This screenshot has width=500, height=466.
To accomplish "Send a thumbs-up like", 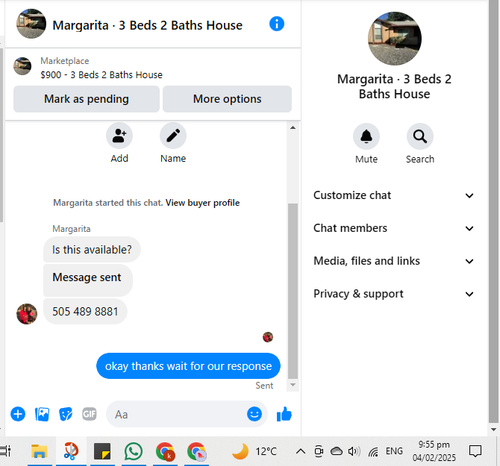I will tap(284, 414).
